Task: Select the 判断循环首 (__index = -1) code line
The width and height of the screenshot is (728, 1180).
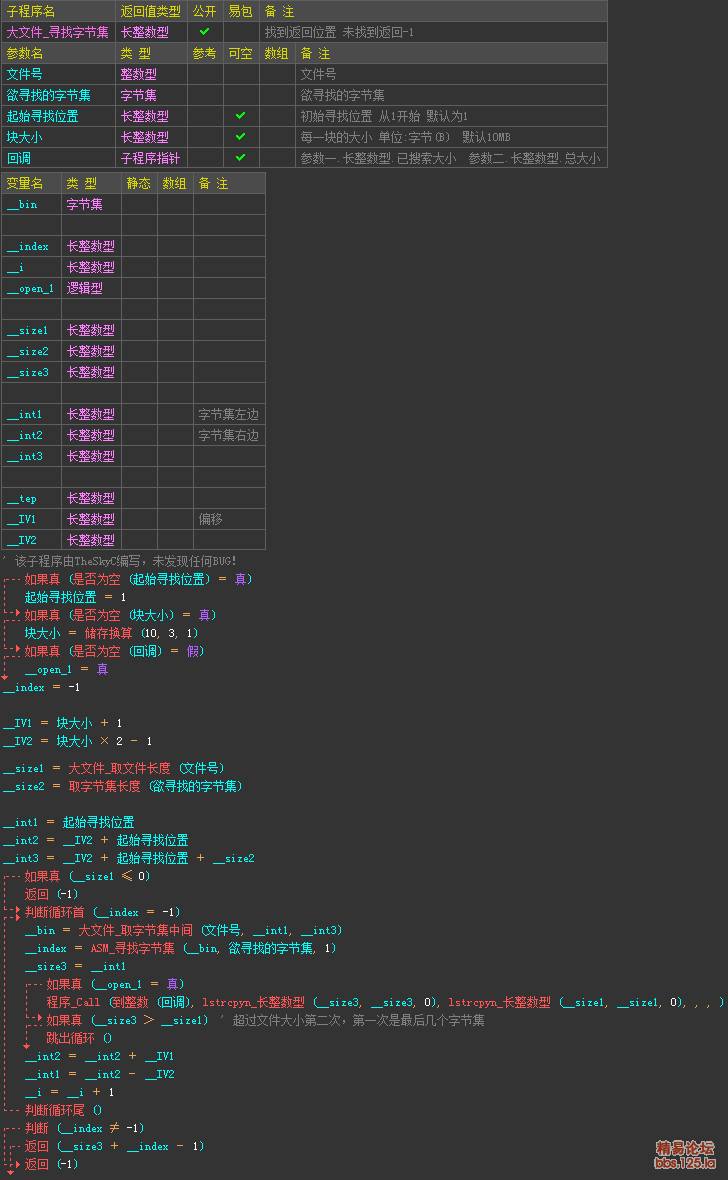Action: [102, 912]
